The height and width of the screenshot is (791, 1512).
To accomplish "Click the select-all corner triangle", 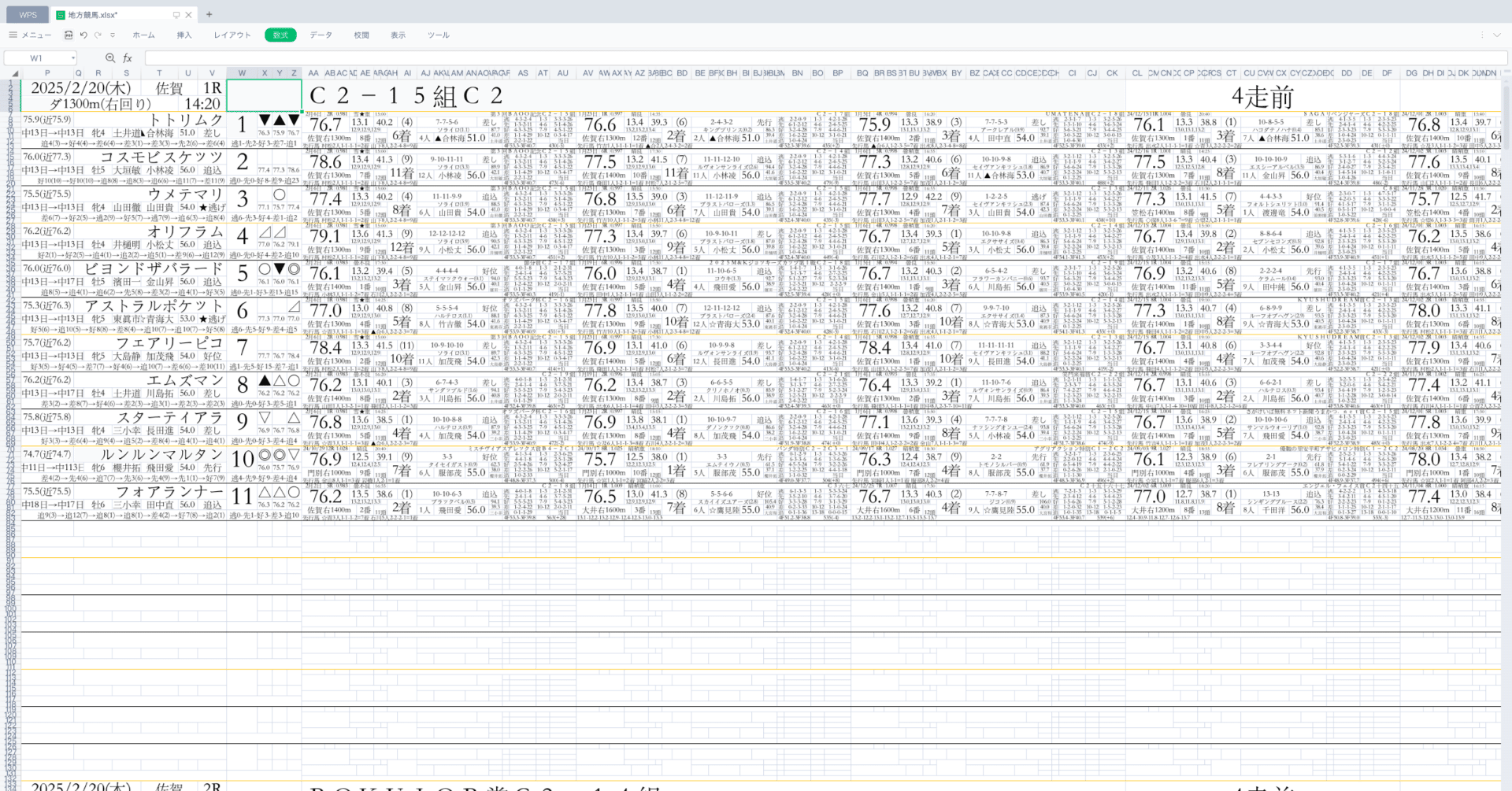I will 15,73.
